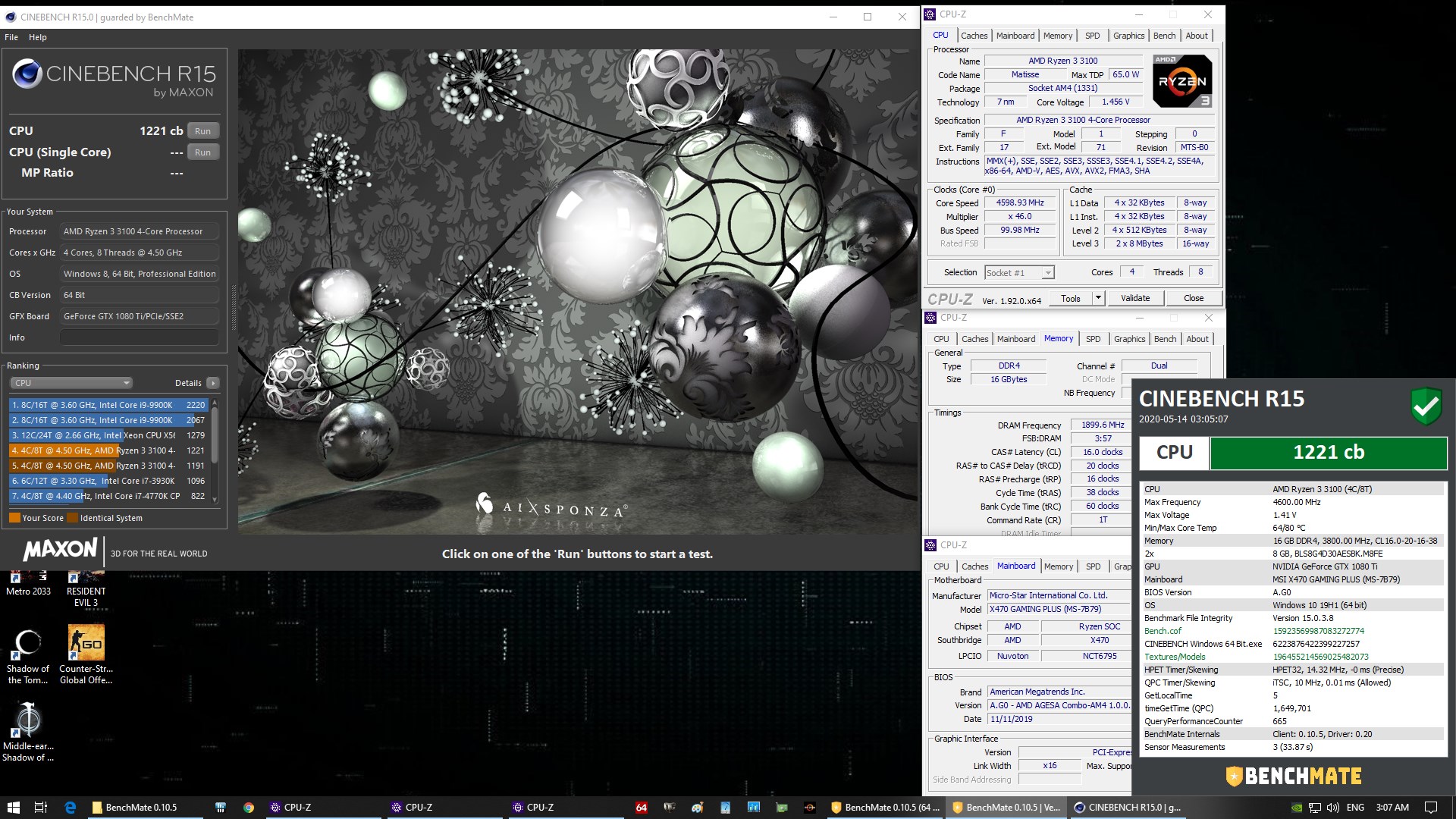This screenshot has height=819, width=1456.
Task: Switch to Caches tab in top CPU-Z window
Action: pos(974,36)
